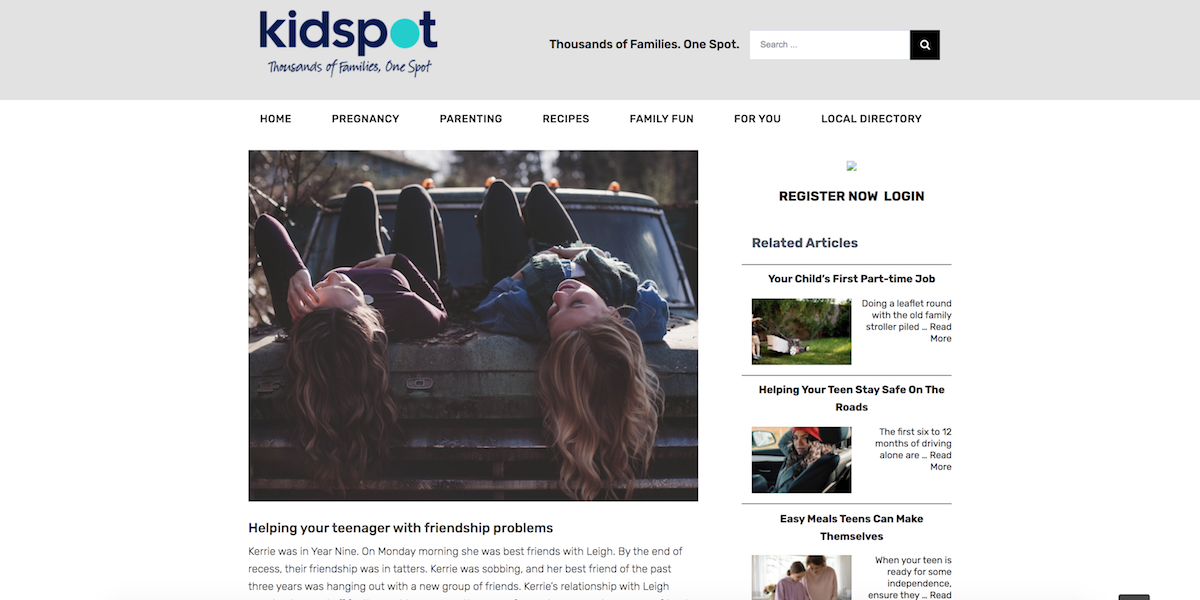
Task: Go to the Recipes section
Action: [x=566, y=119]
